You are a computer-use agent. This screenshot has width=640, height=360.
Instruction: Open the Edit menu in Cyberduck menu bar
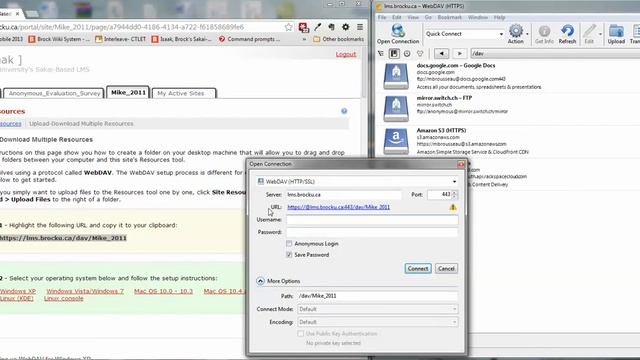[397, 18]
